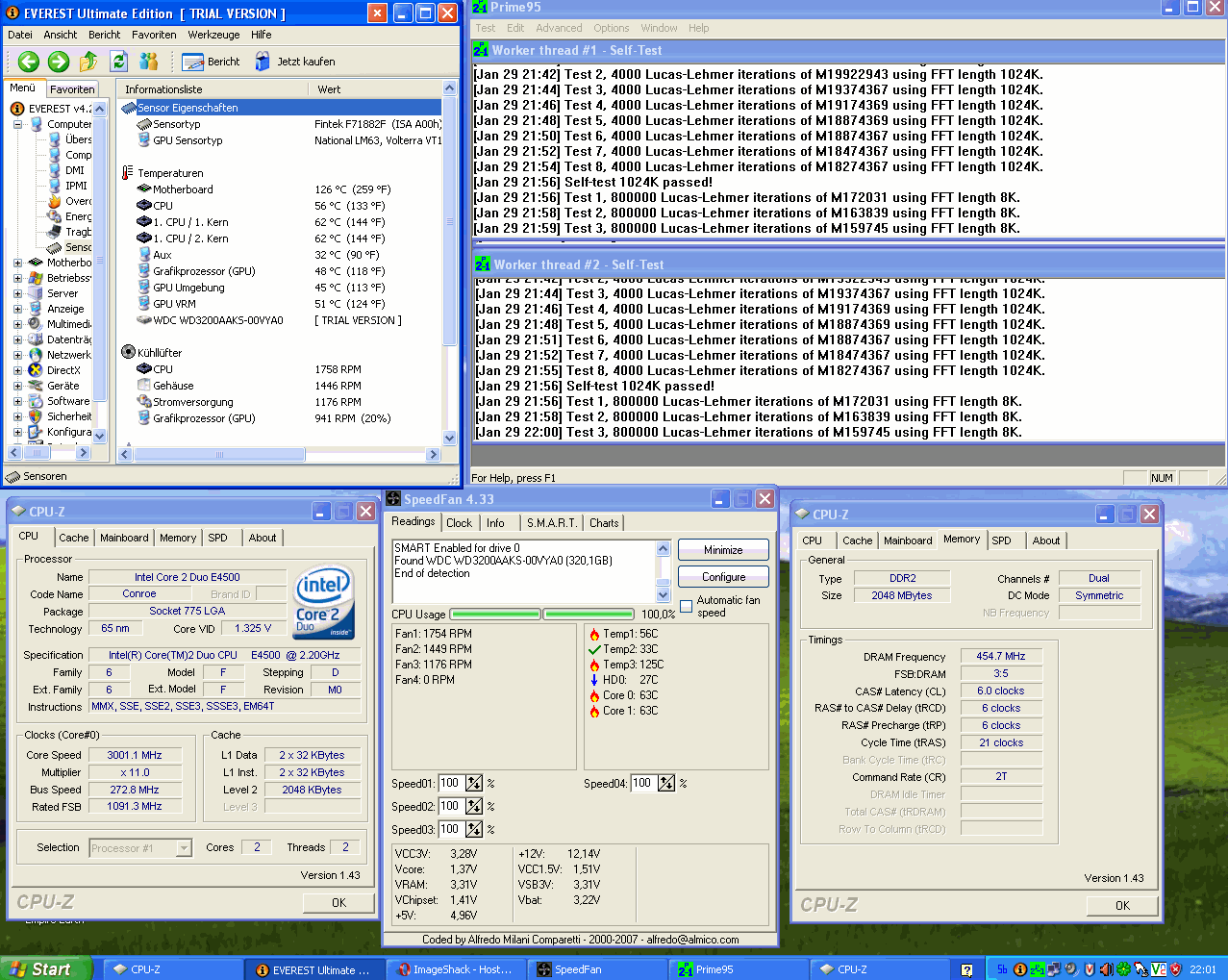Expand the Software tree node
The height and width of the screenshot is (980, 1228).
click(x=17, y=401)
